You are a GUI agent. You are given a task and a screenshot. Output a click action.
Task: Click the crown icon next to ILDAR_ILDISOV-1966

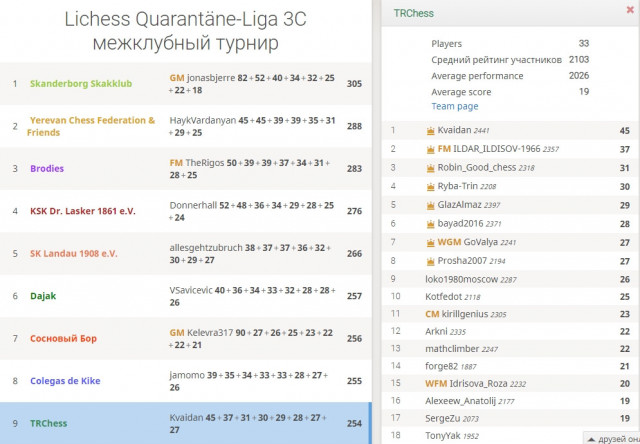pyautogui.click(x=430, y=150)
